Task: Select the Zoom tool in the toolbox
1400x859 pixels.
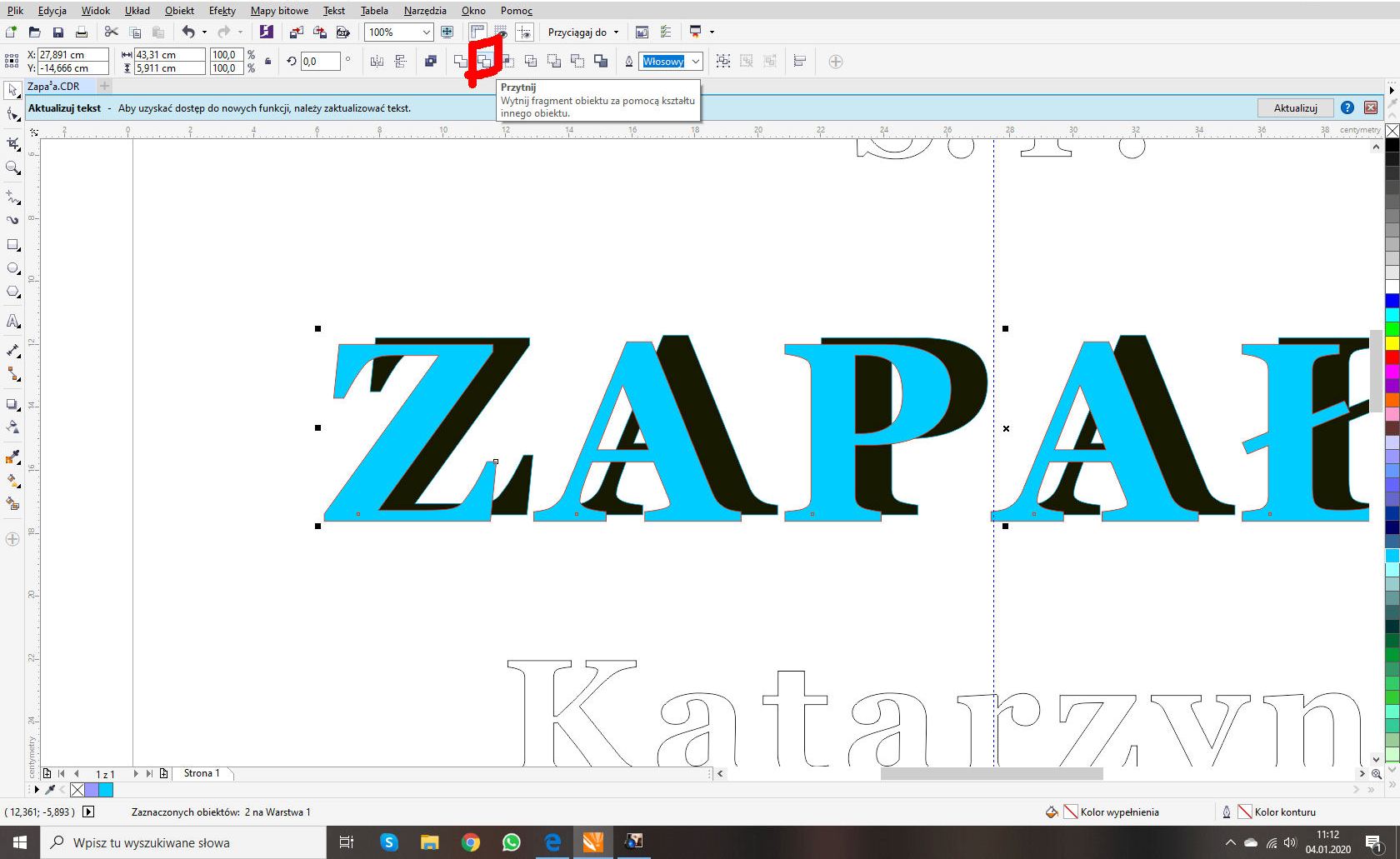Action: click(x=12, y=168)
